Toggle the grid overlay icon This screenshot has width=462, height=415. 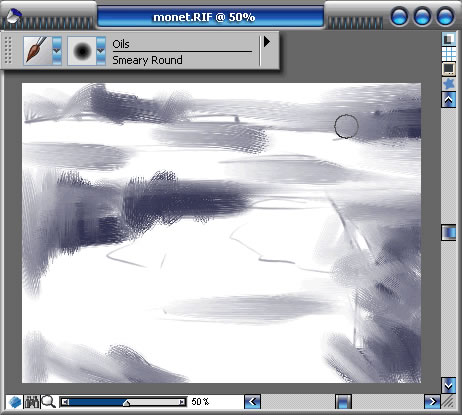click(449, 53)
